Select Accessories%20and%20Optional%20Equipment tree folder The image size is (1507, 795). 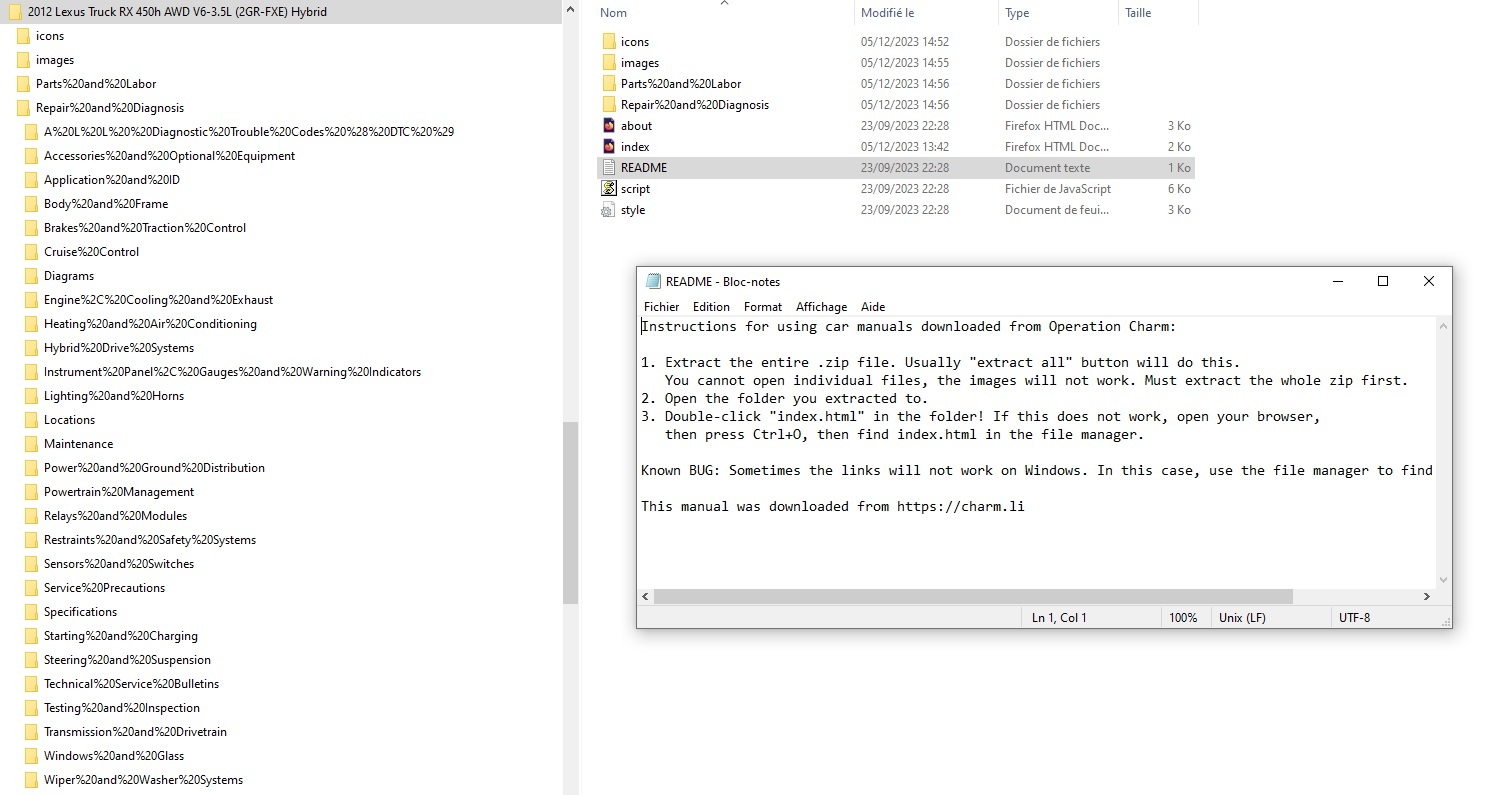[169, 156]
